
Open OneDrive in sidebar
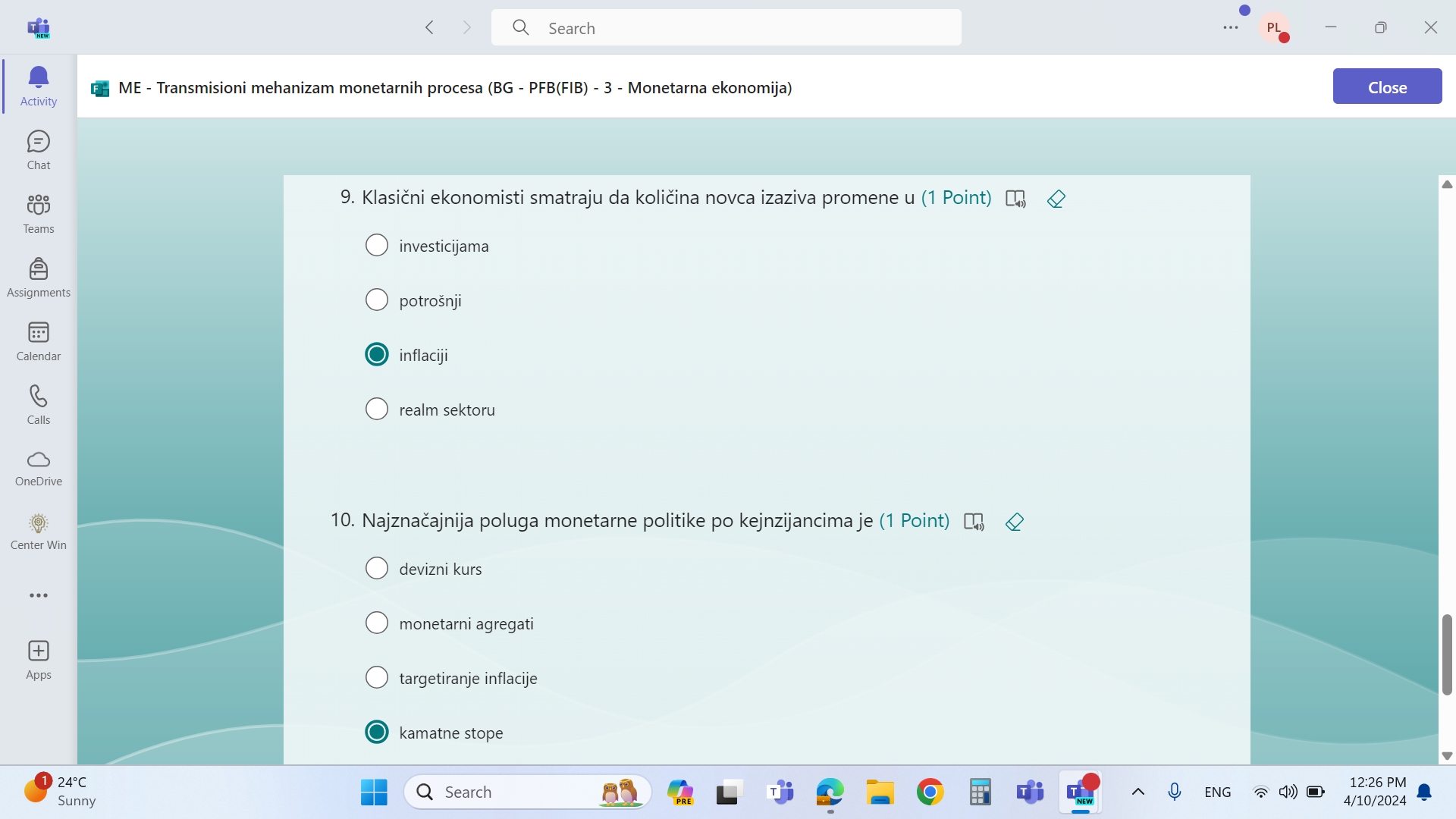[39, 469]
